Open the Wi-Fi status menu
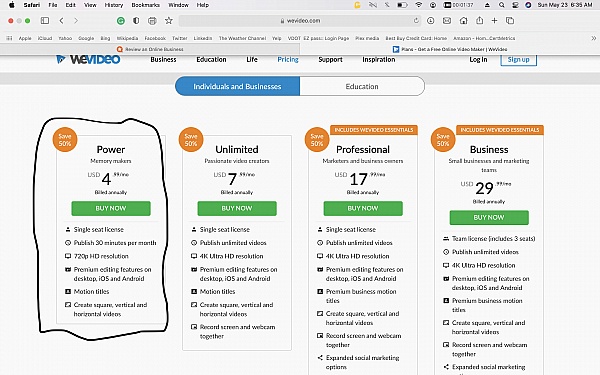The width and height of the screenshot is (600, 375). [x=419, y=5]
